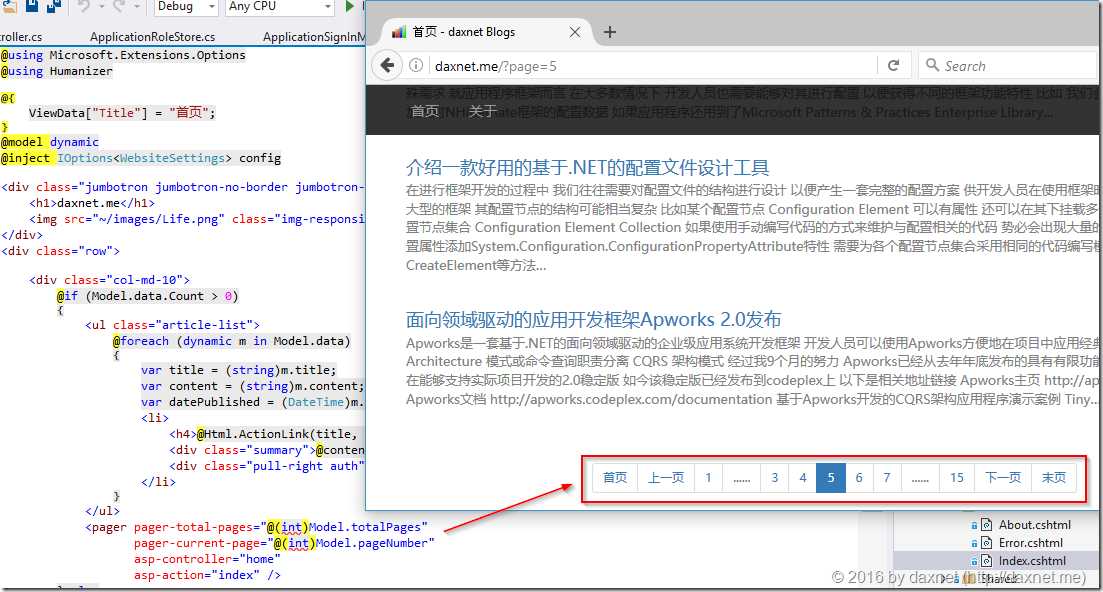Screen dimensions: 1103x592
Task: Click the browser Search field
Action: point(1008,66)
